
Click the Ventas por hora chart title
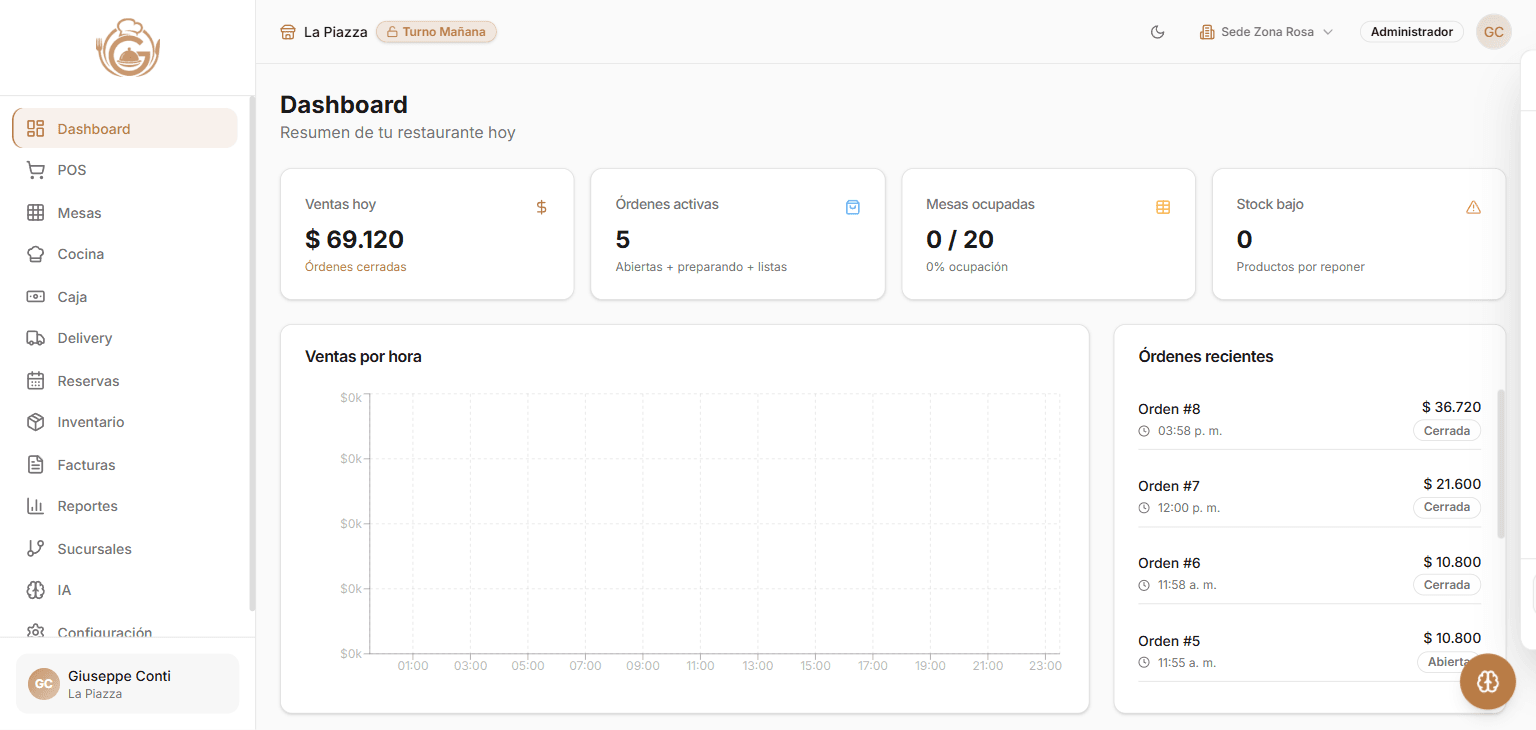point(363,357)
